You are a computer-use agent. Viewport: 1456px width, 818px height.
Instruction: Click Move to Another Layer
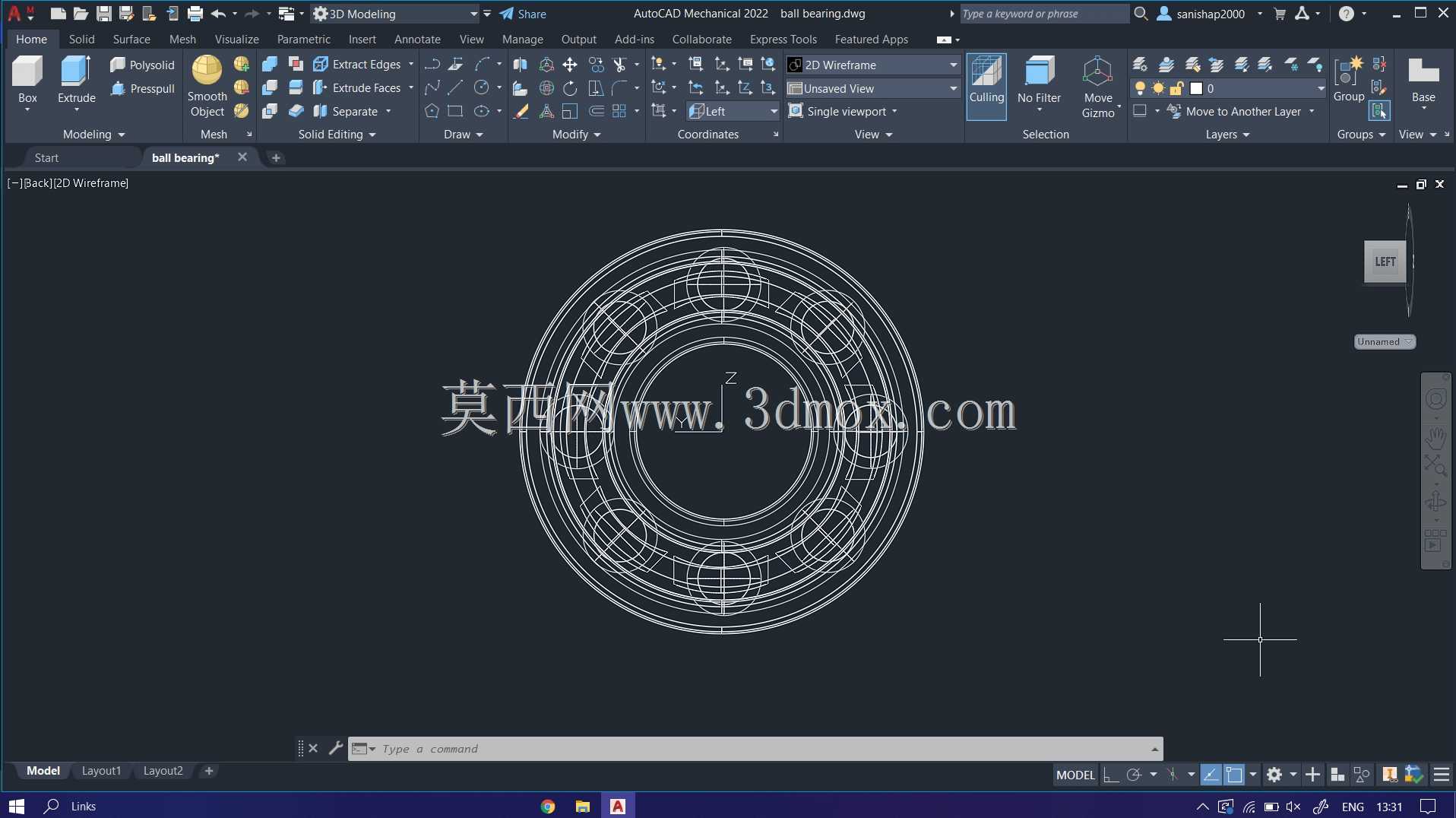pos(1234,111)
